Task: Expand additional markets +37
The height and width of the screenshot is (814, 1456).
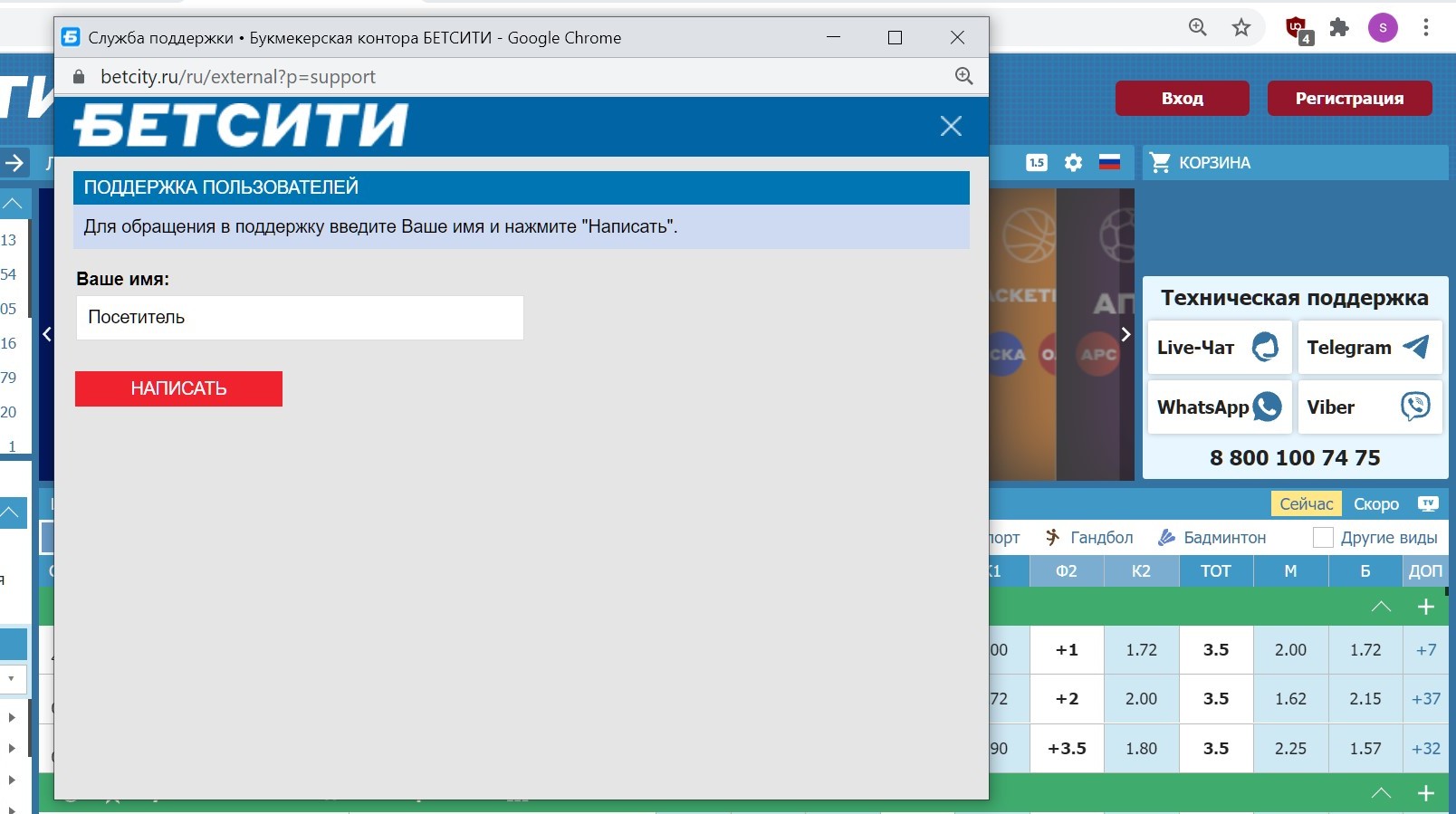Action: pyautogui.click(x=1426, y=699)
